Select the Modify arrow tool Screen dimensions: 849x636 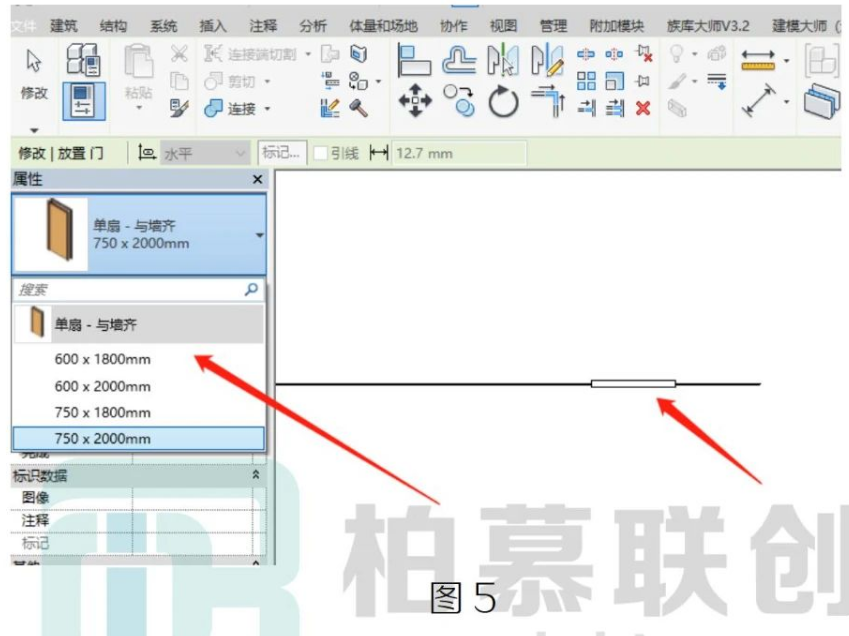[x=34, y=61]
